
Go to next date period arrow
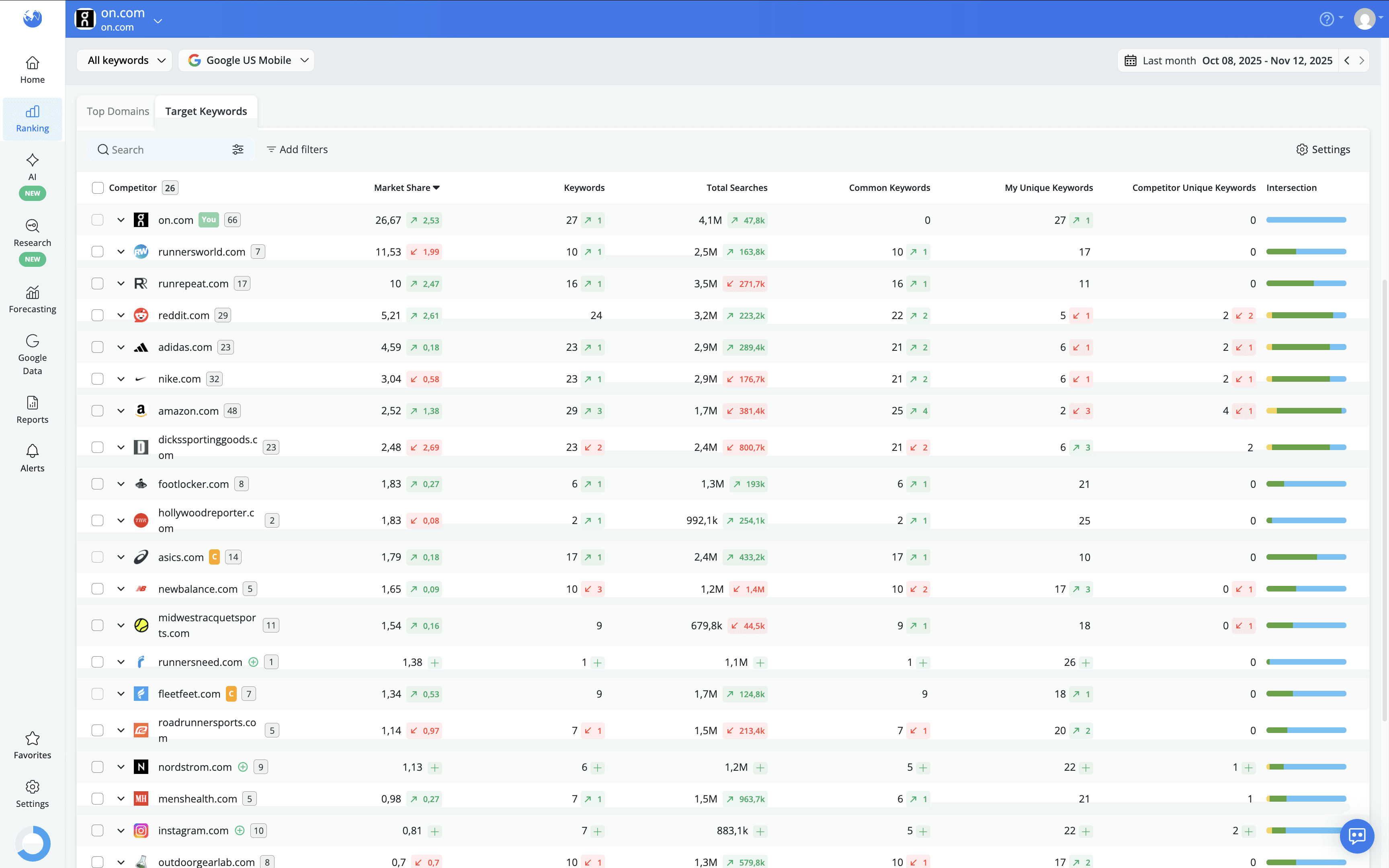point(1361,61)
